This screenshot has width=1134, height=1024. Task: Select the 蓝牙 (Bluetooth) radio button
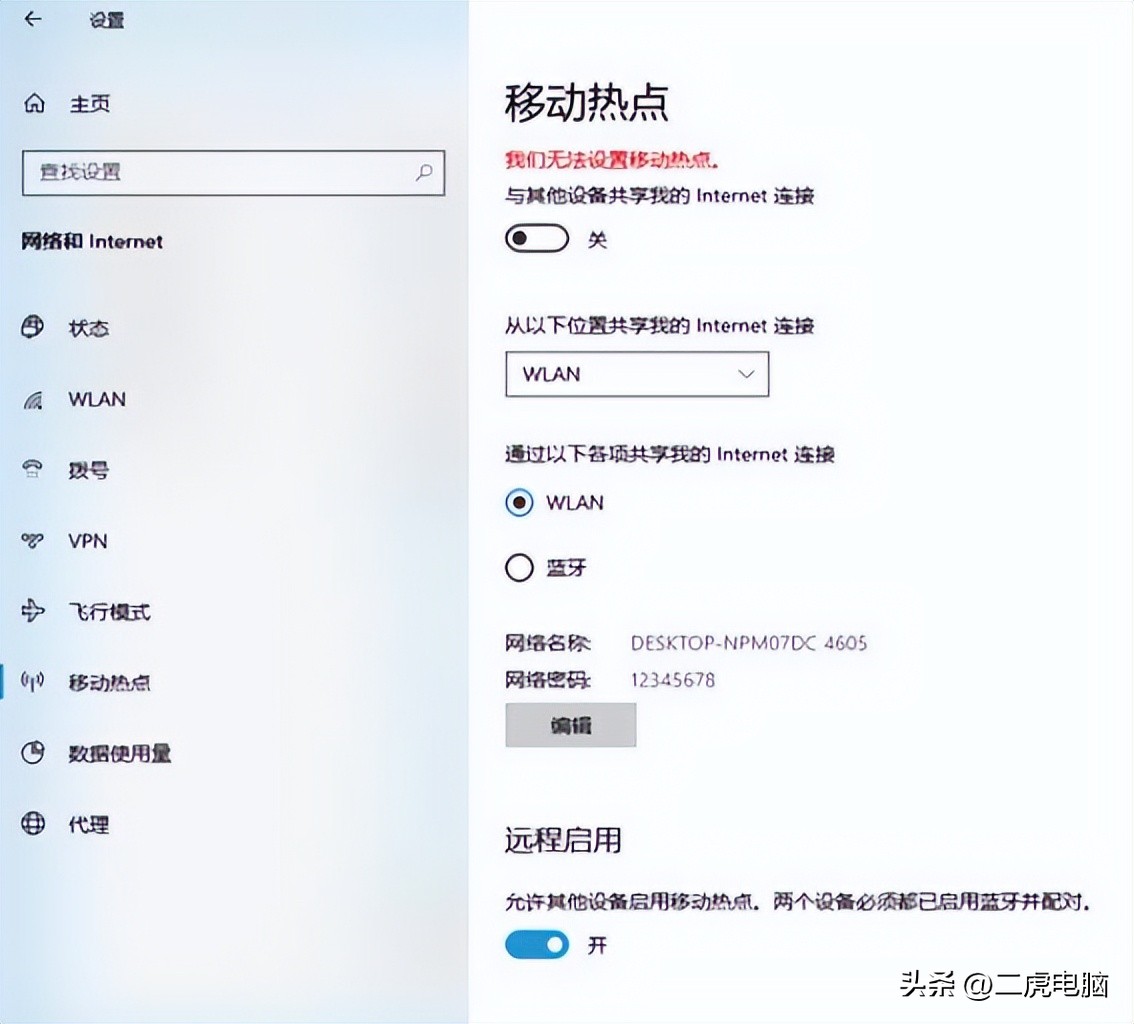point(518,567)
